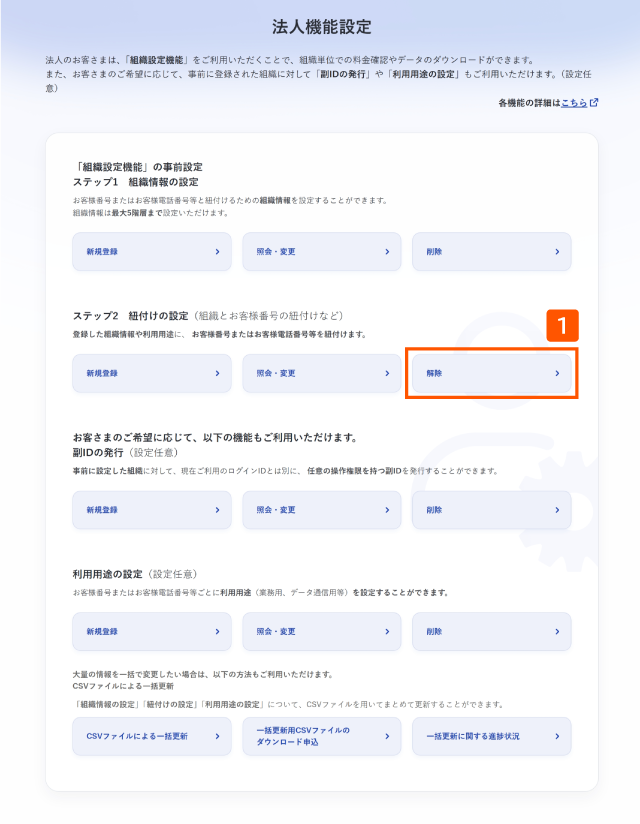Viewport: 640px width, 824px height.
Task: Open 新規登録 under ステップ1 組織情報の設定
Action: point(152,252)
